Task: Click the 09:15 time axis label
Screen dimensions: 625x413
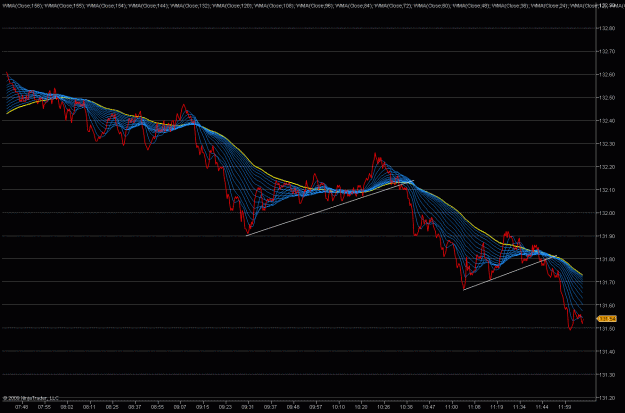Action: tap(203, 407)
